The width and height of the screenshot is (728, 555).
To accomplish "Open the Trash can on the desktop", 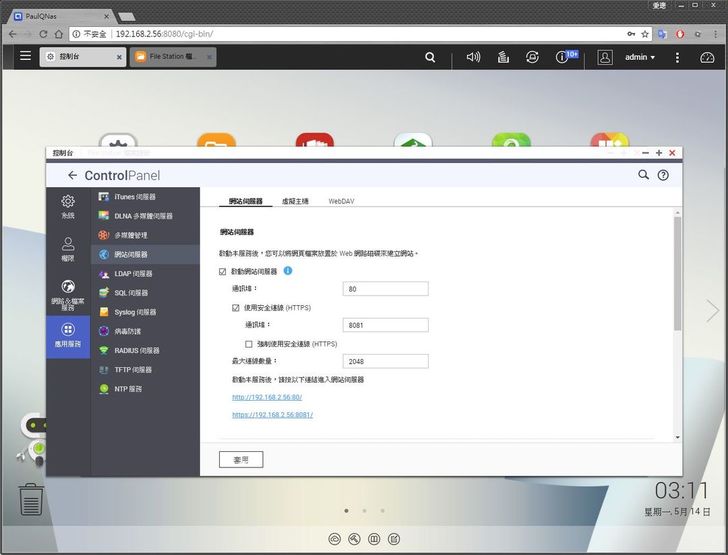I will [31, 497].
